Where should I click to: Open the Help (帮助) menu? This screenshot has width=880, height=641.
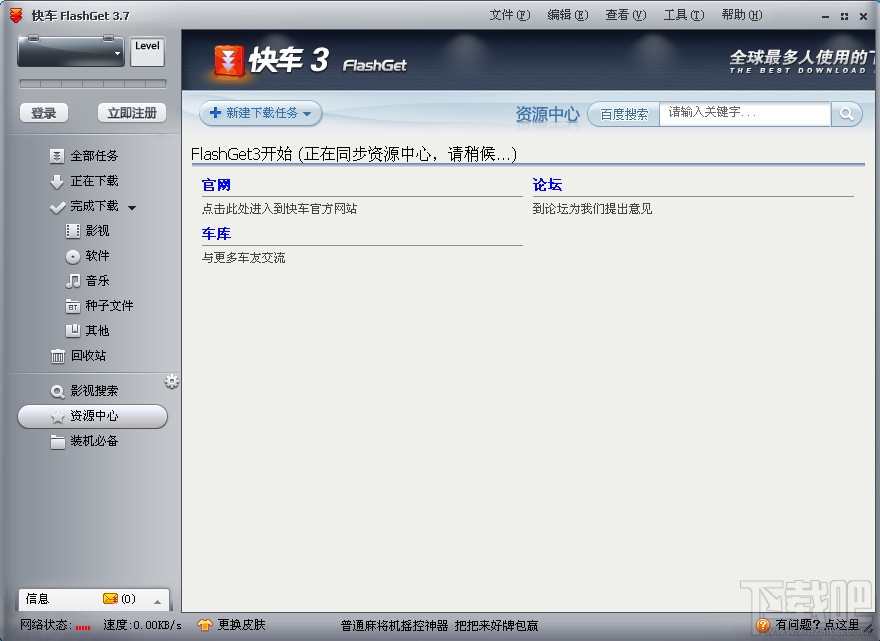coord(741,15)
